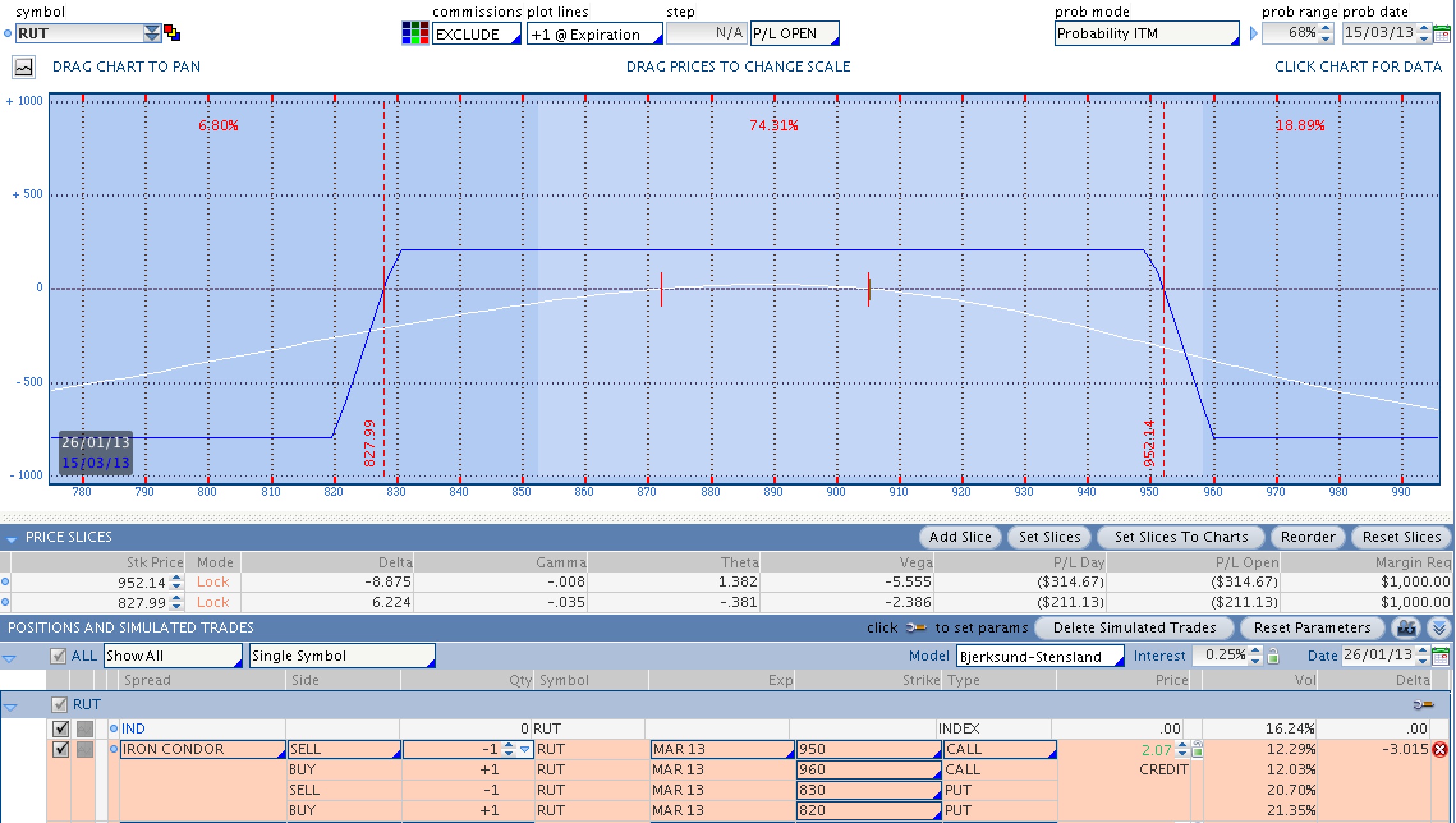The image size is (1456, 823).
Task: Toggle the IND row checkbox
Action: coord(61,728)
